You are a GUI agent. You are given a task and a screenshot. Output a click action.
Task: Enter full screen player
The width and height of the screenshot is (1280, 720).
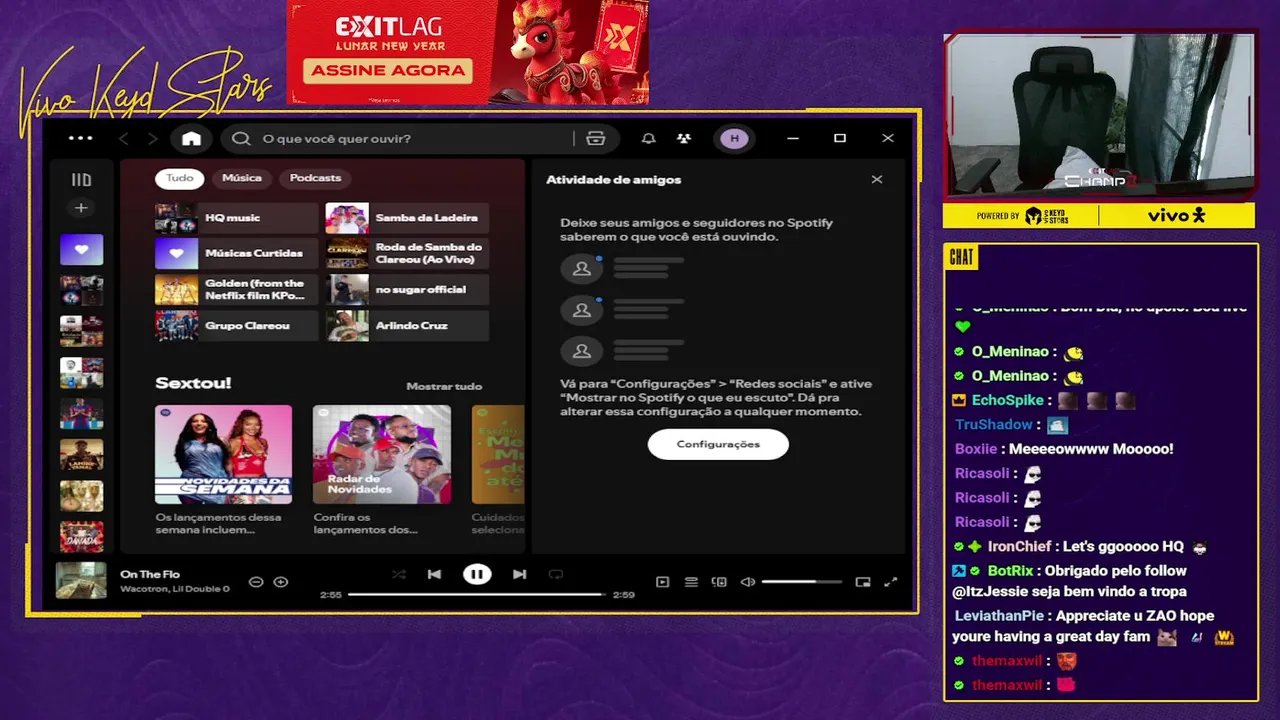(890, 582)
